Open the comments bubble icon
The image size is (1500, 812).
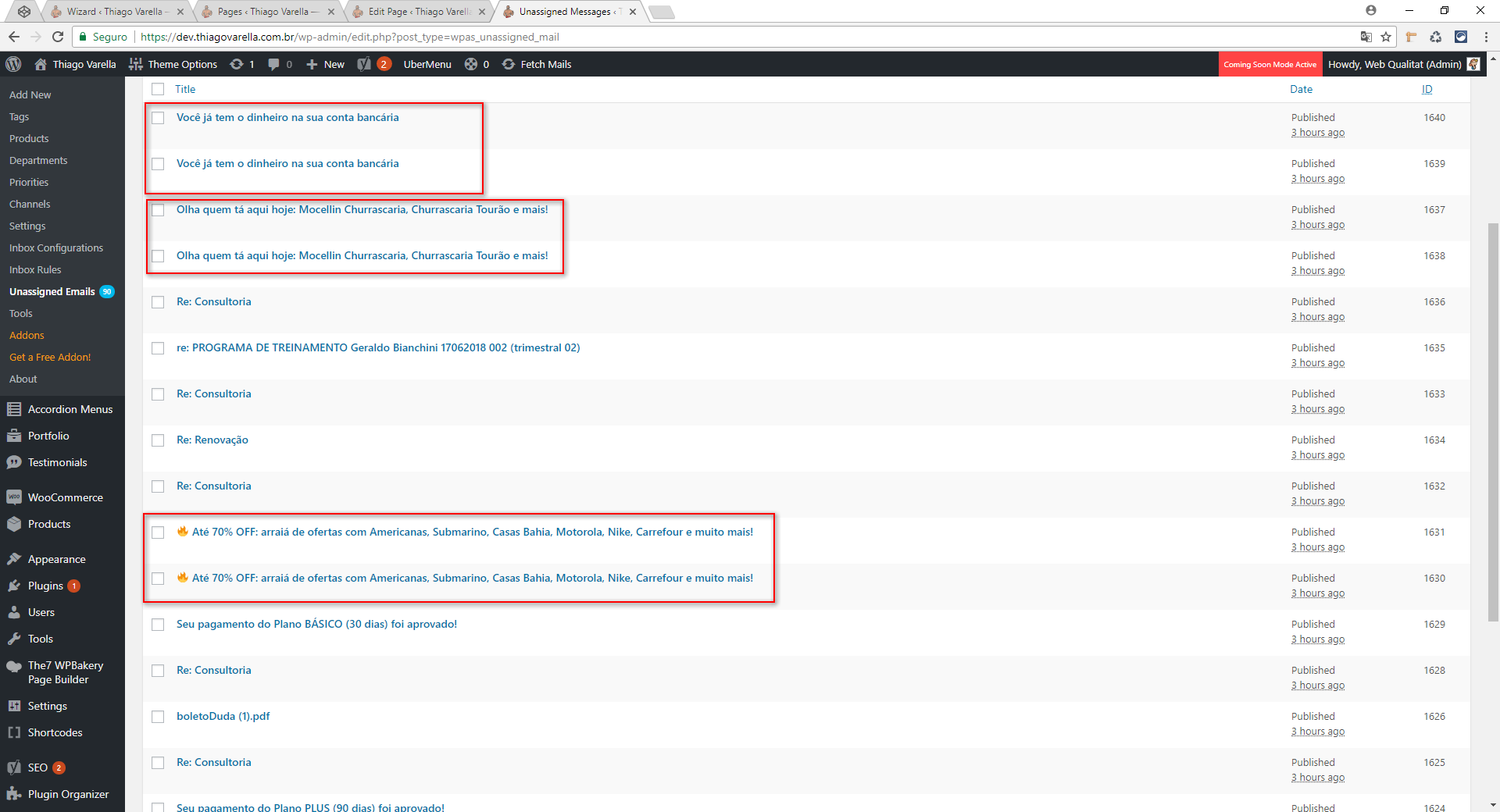coord(273,64)
